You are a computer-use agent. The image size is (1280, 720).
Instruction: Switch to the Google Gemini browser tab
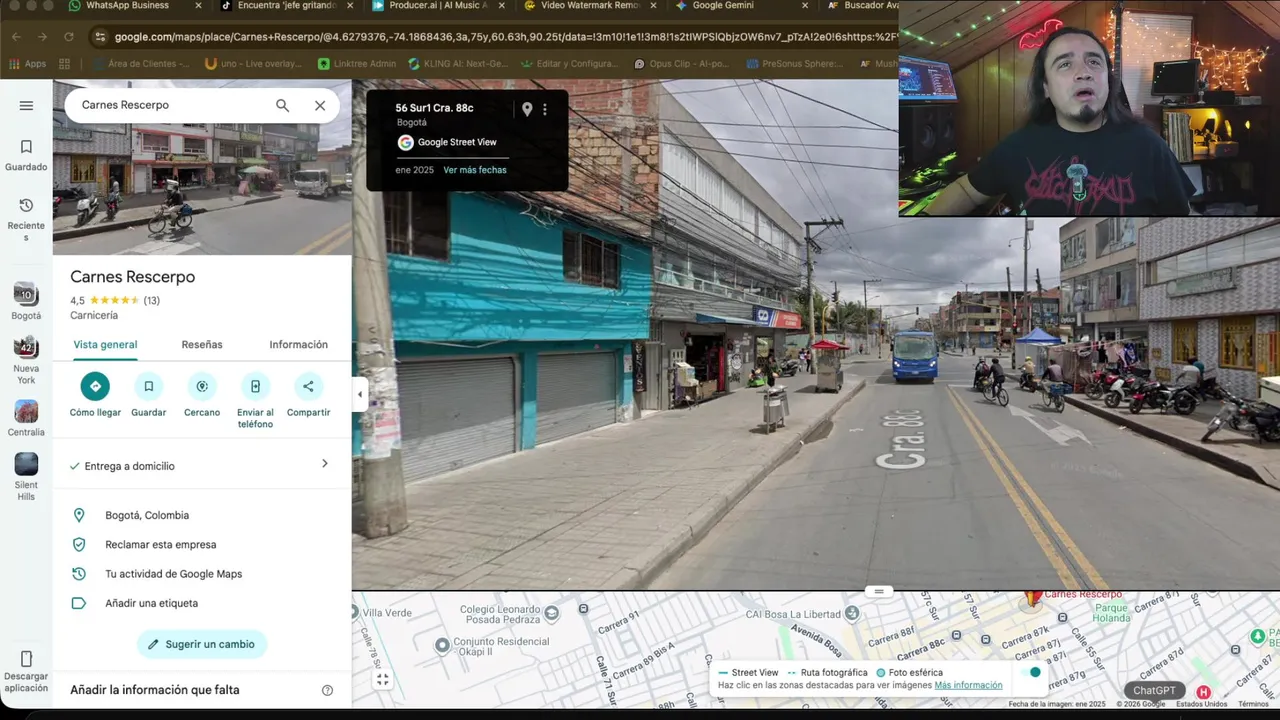pyautogui.click(x=722, y=6)
